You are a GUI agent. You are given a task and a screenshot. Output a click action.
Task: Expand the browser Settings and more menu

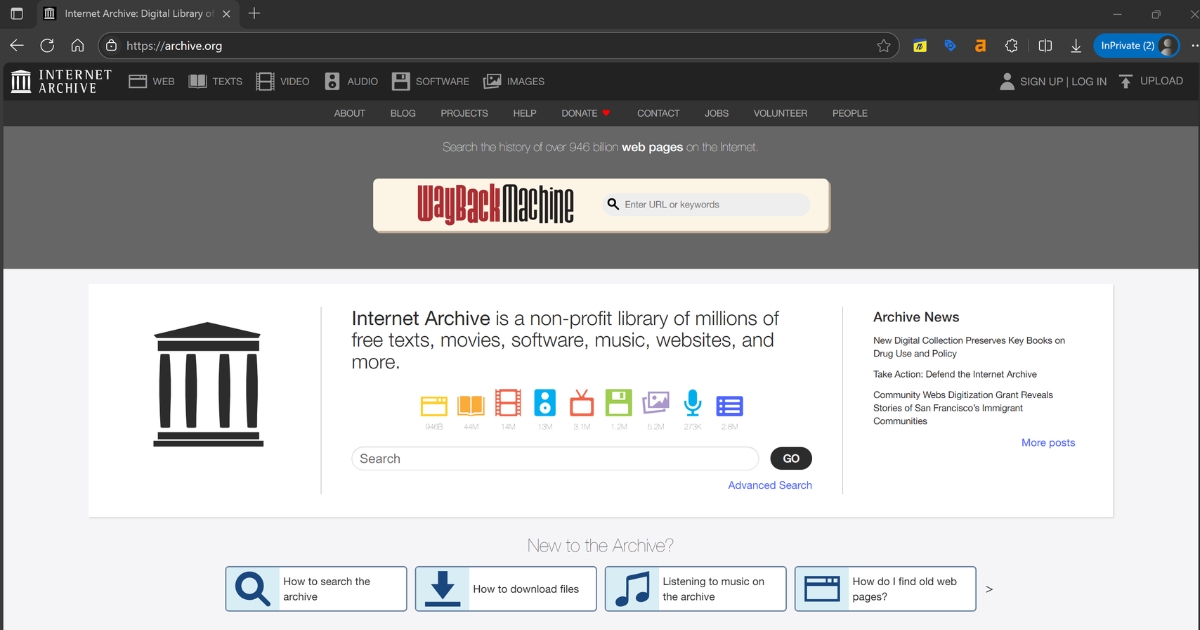1194,46
